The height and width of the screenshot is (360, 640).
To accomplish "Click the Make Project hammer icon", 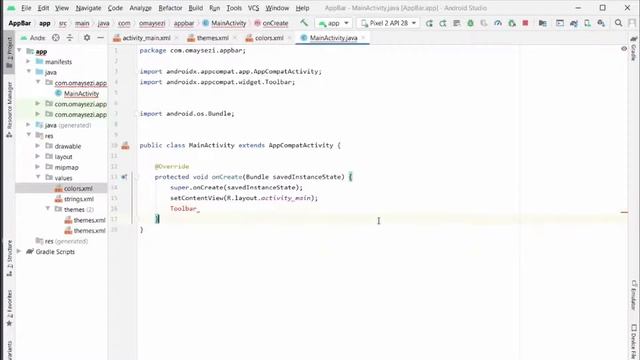I will tap(304, 23).
